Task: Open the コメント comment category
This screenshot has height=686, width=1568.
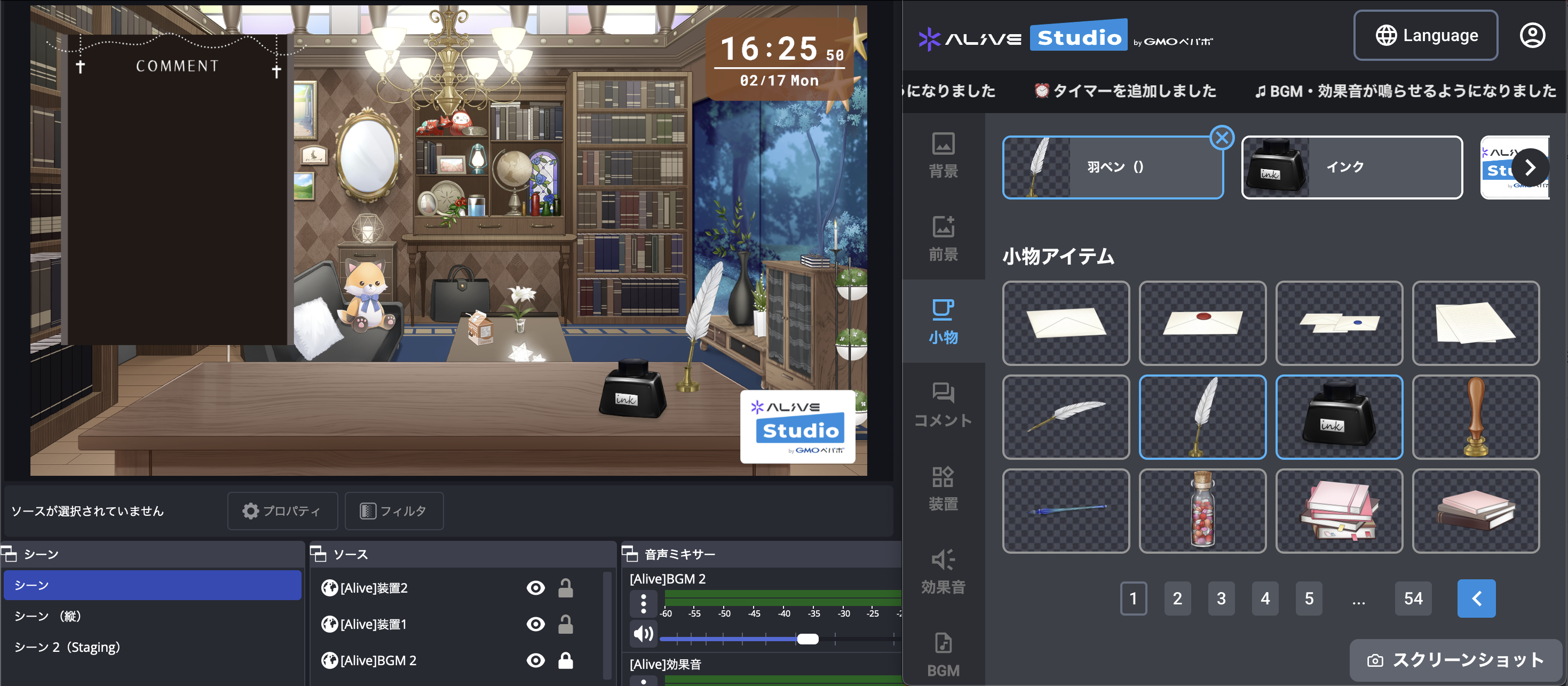Action: coord(943,405)
